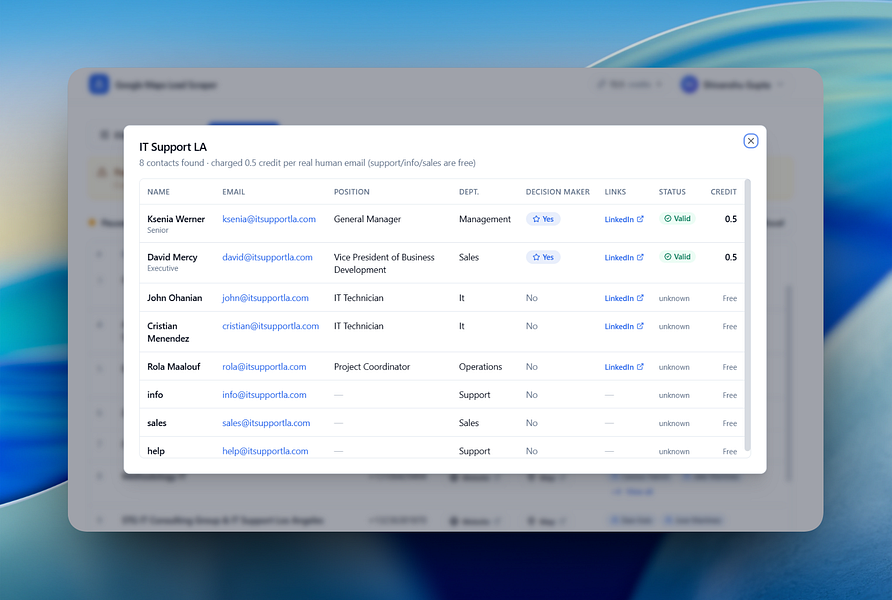Open the info@itsupportla.com email link
This screenshot has width=892, height=600.
click(264, 395)
